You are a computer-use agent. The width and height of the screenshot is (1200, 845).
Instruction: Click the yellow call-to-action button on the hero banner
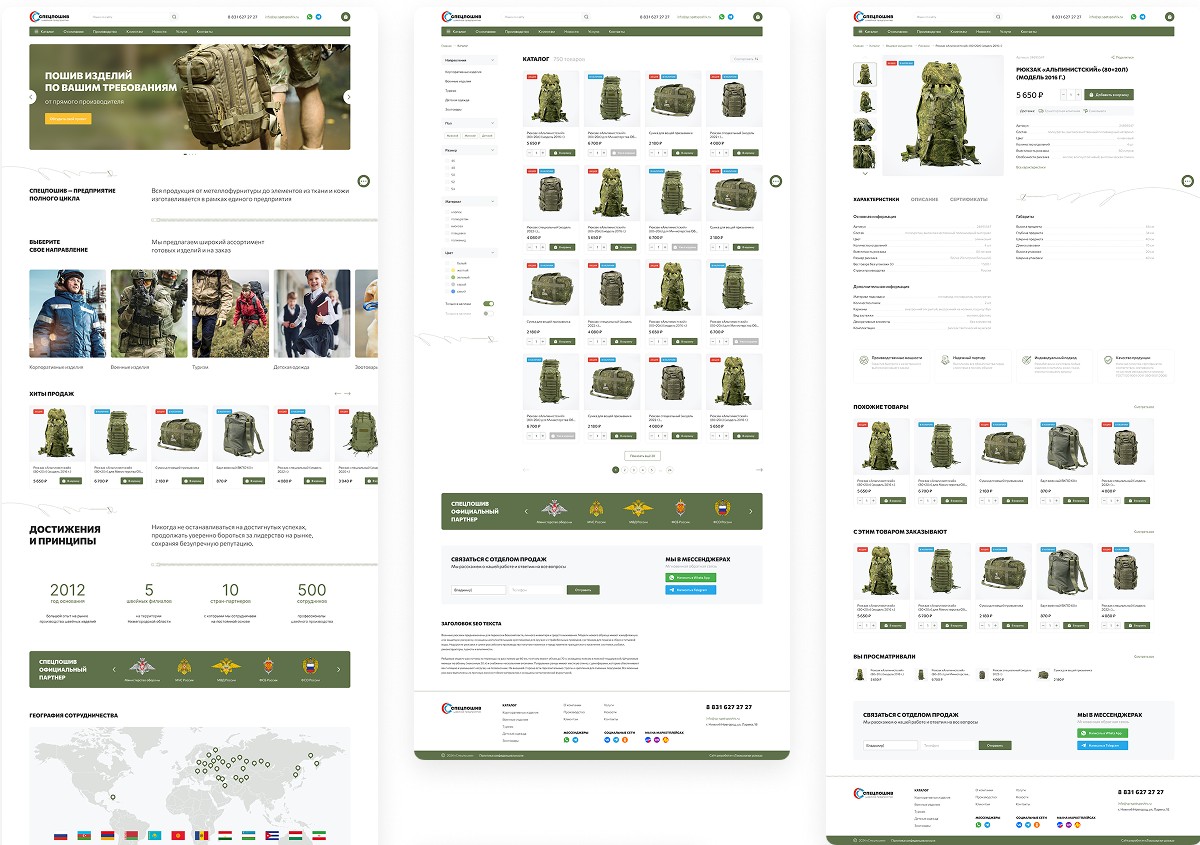[67, 118]
